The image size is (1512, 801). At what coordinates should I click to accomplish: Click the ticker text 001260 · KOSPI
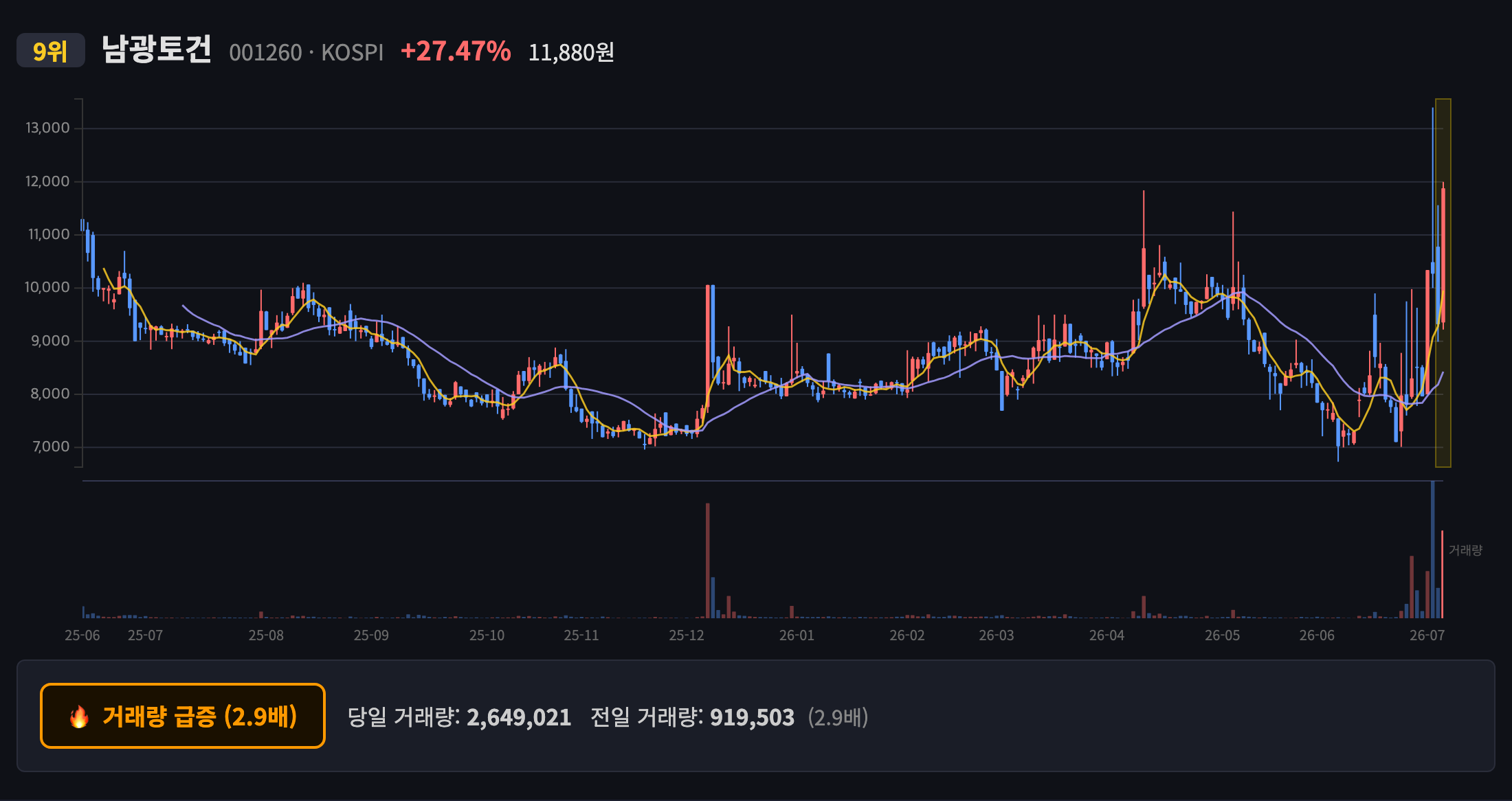[306, 52]
